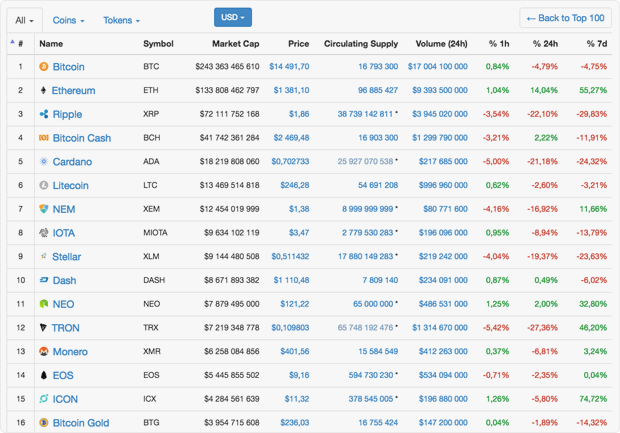Open the EOS name link
The image size is (620, 433).
coord(63,375)
